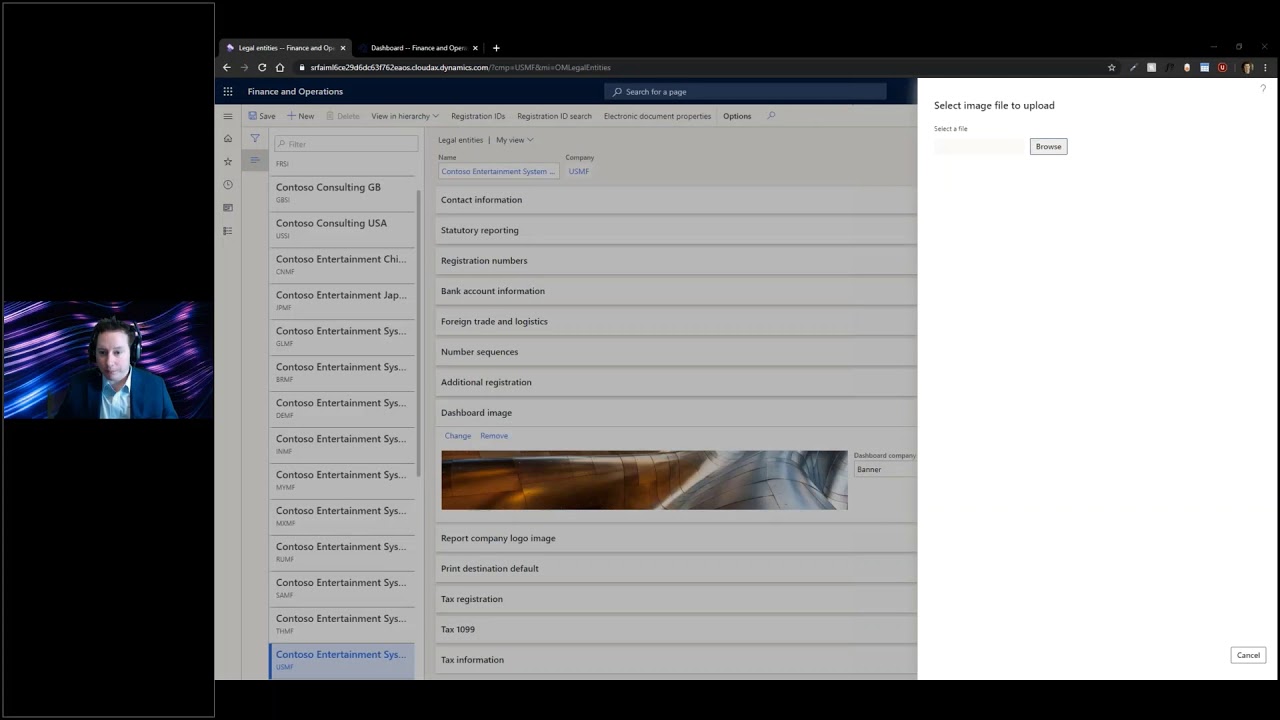Open the Chrome three-dot menu
The width and height of the screenshot is (1280, 720).
pyautogui.click(x=1265, y=67)
